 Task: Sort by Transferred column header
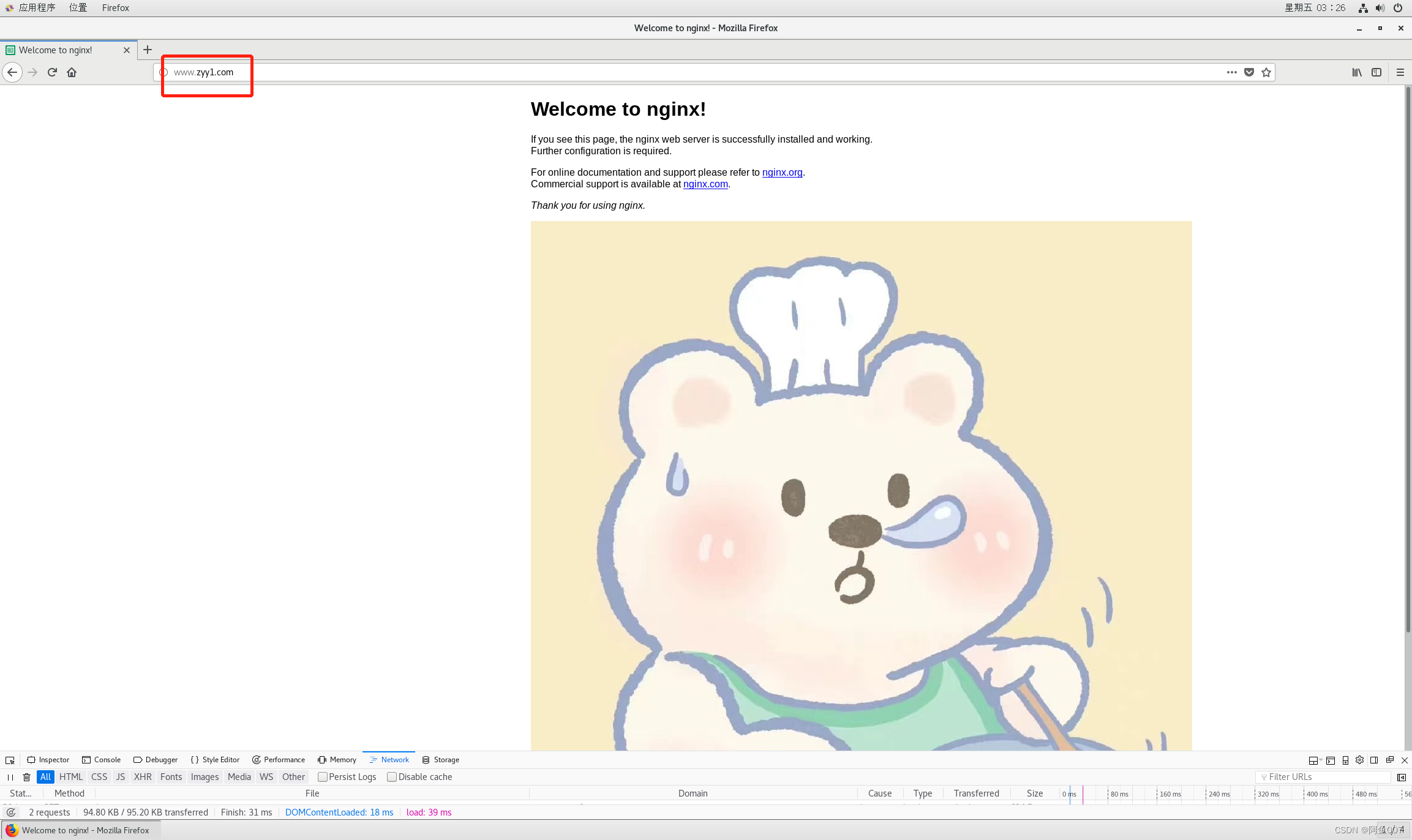tap(977, 793)
